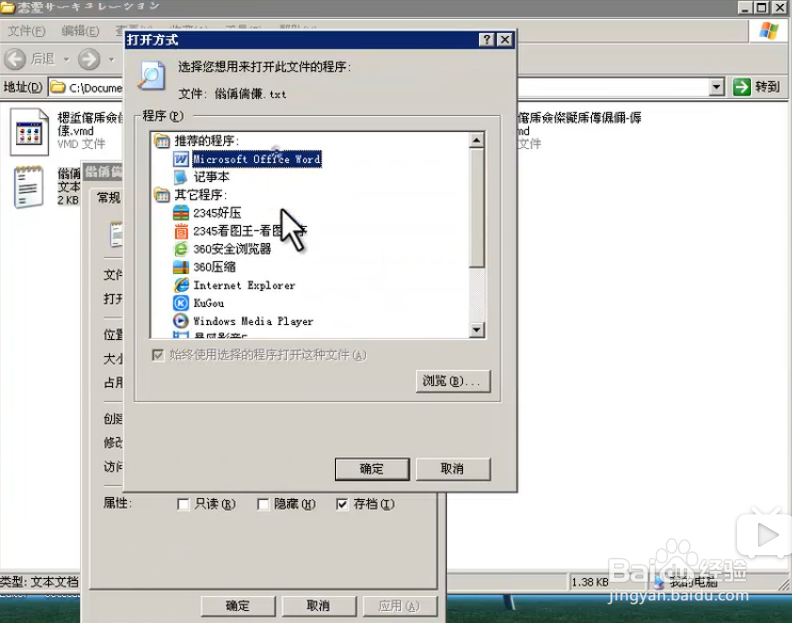The image size is (792, 623).
Task: Click 取消 in the Open With dialog
Action: coord(453,469)
